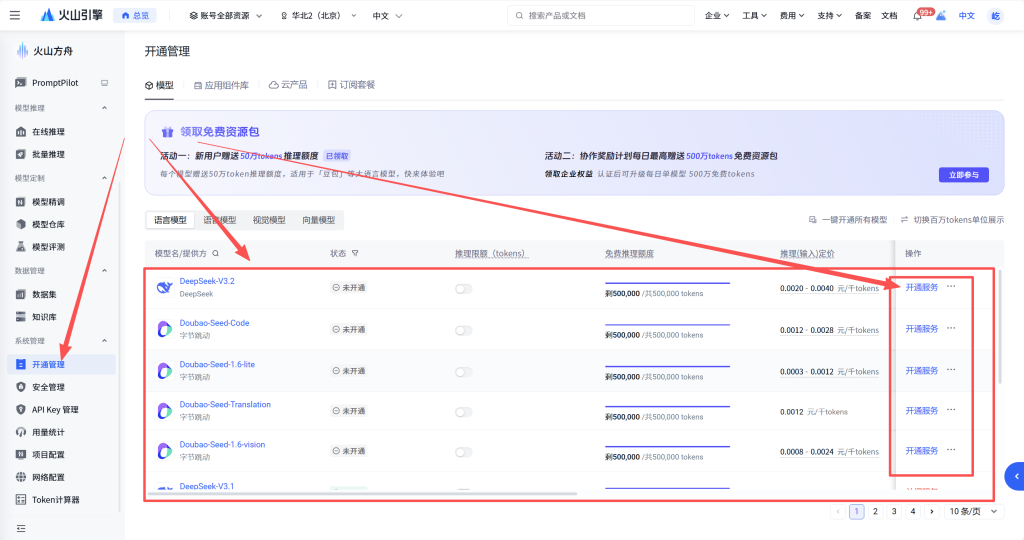Open 用量统计 in the sidebar

(48, 432)
